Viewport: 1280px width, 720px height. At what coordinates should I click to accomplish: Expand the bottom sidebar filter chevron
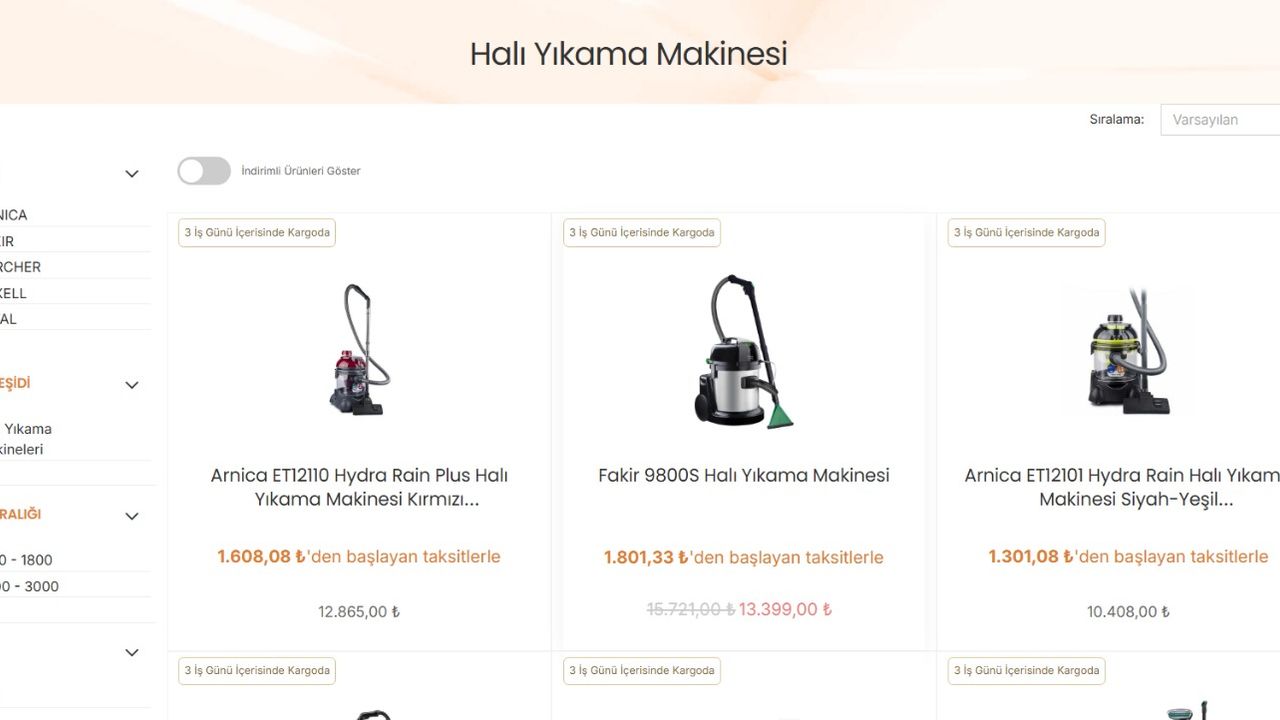(131, 653)
